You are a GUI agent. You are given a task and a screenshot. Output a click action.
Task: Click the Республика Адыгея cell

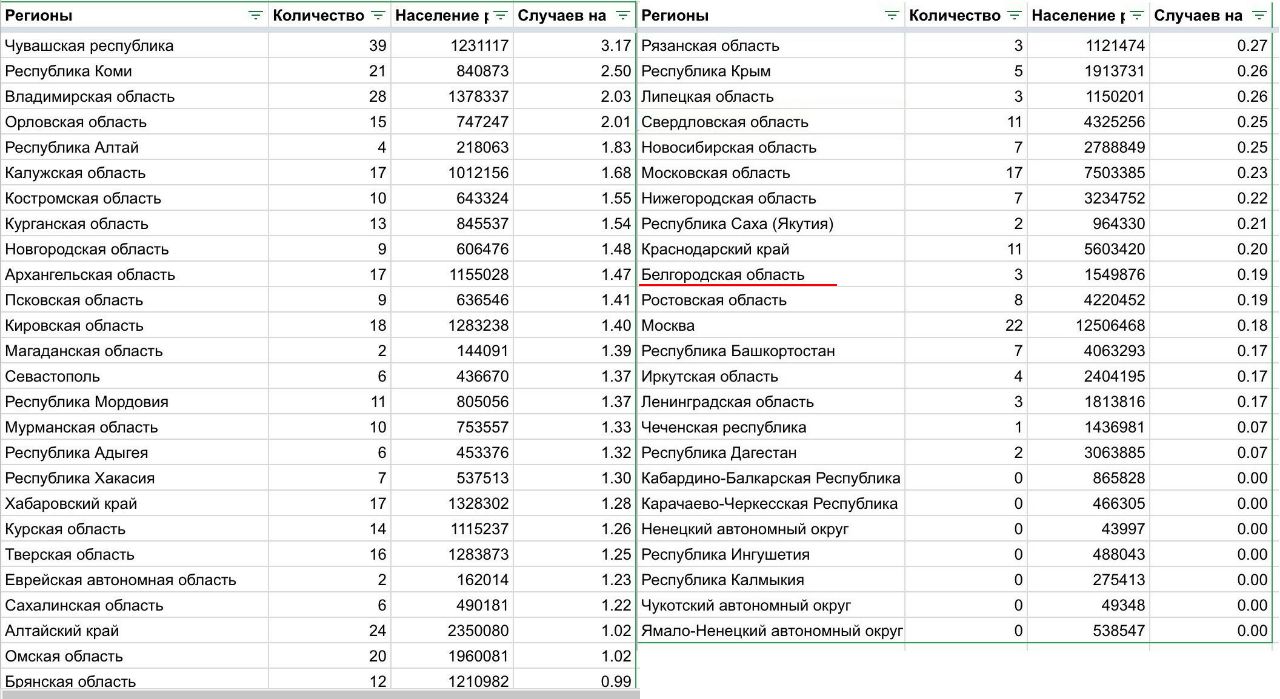(x=134, y=453)
